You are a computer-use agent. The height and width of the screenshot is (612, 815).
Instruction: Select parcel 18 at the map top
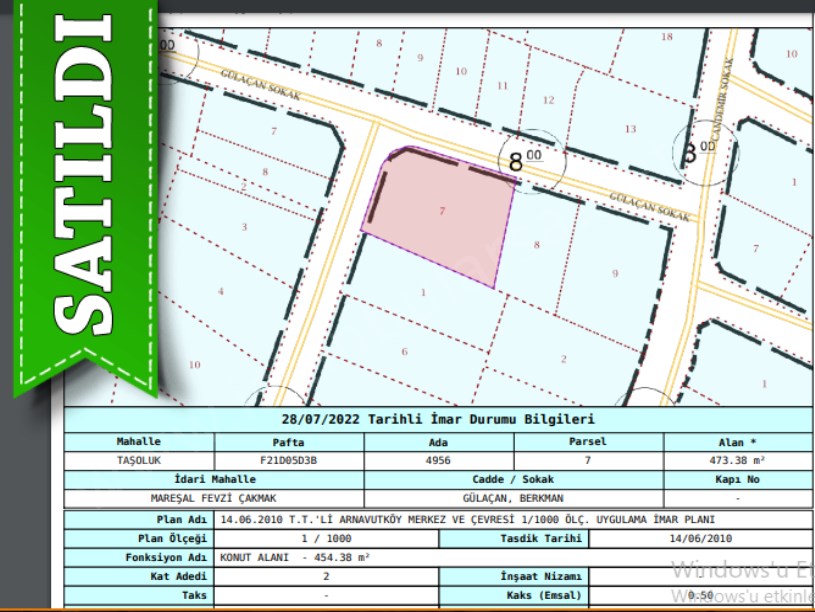tap(667, 37)
